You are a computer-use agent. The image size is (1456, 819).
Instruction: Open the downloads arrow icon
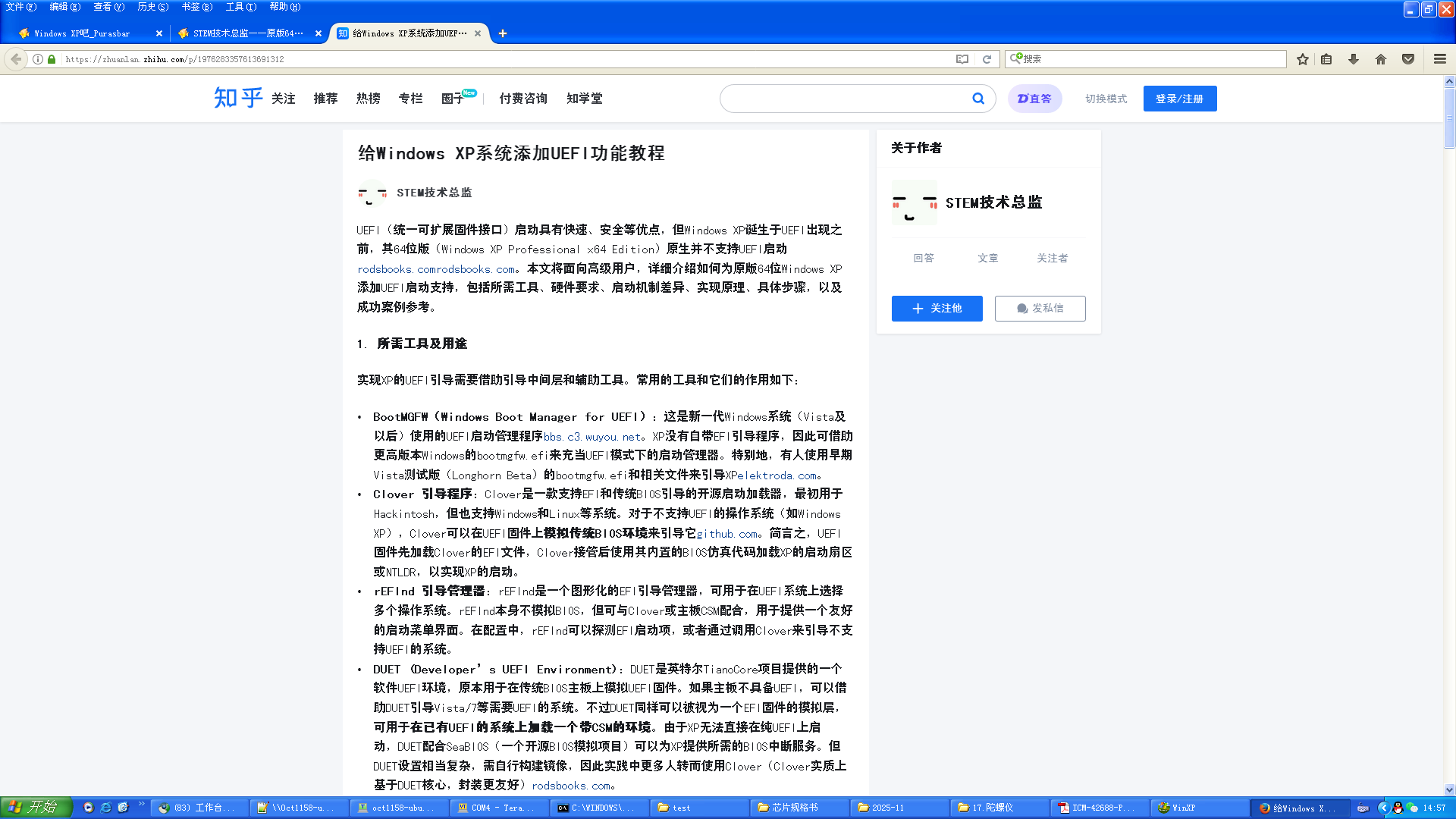[1354, 59]
